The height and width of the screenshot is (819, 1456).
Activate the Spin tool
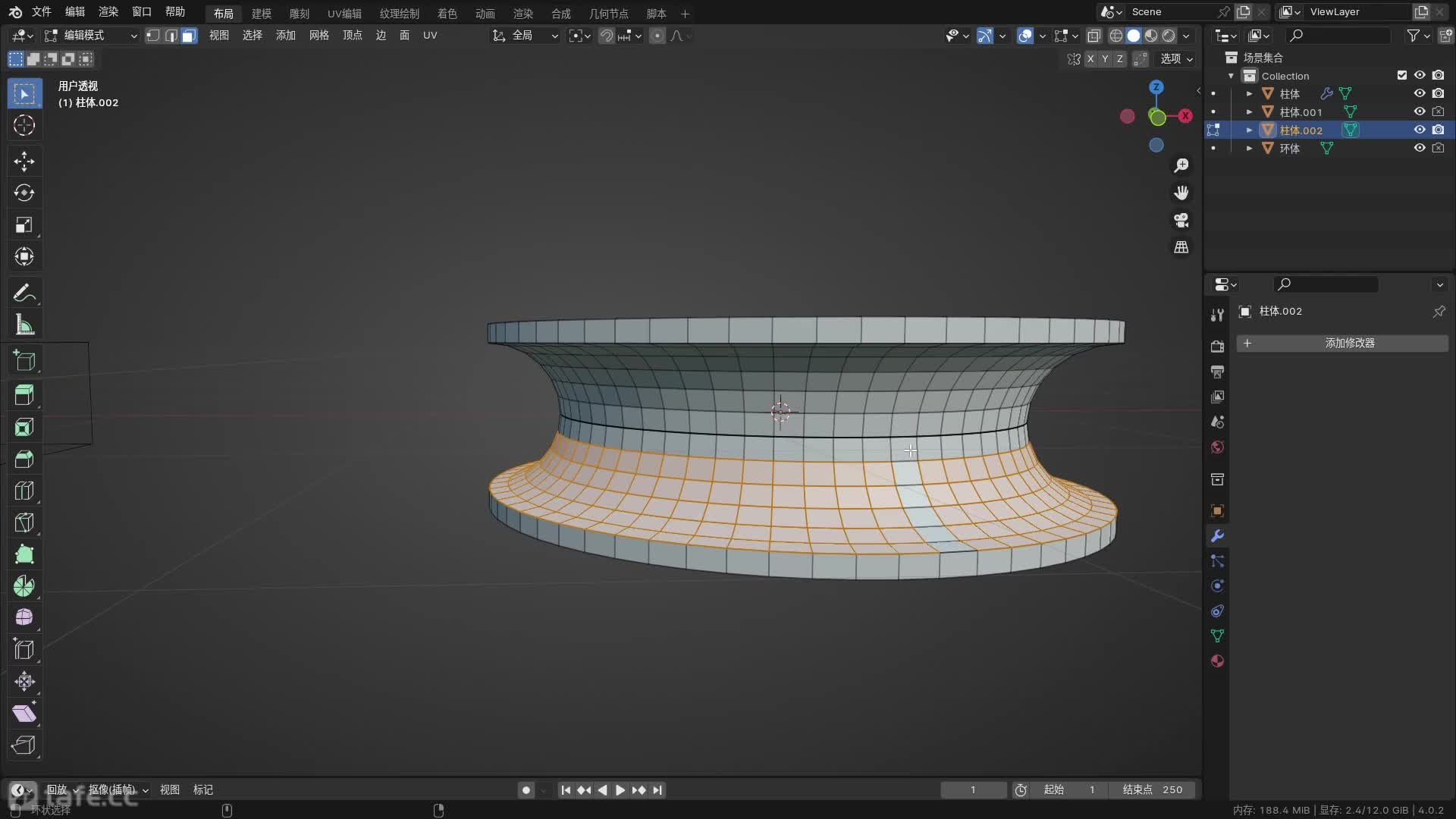tap(24, 586)
